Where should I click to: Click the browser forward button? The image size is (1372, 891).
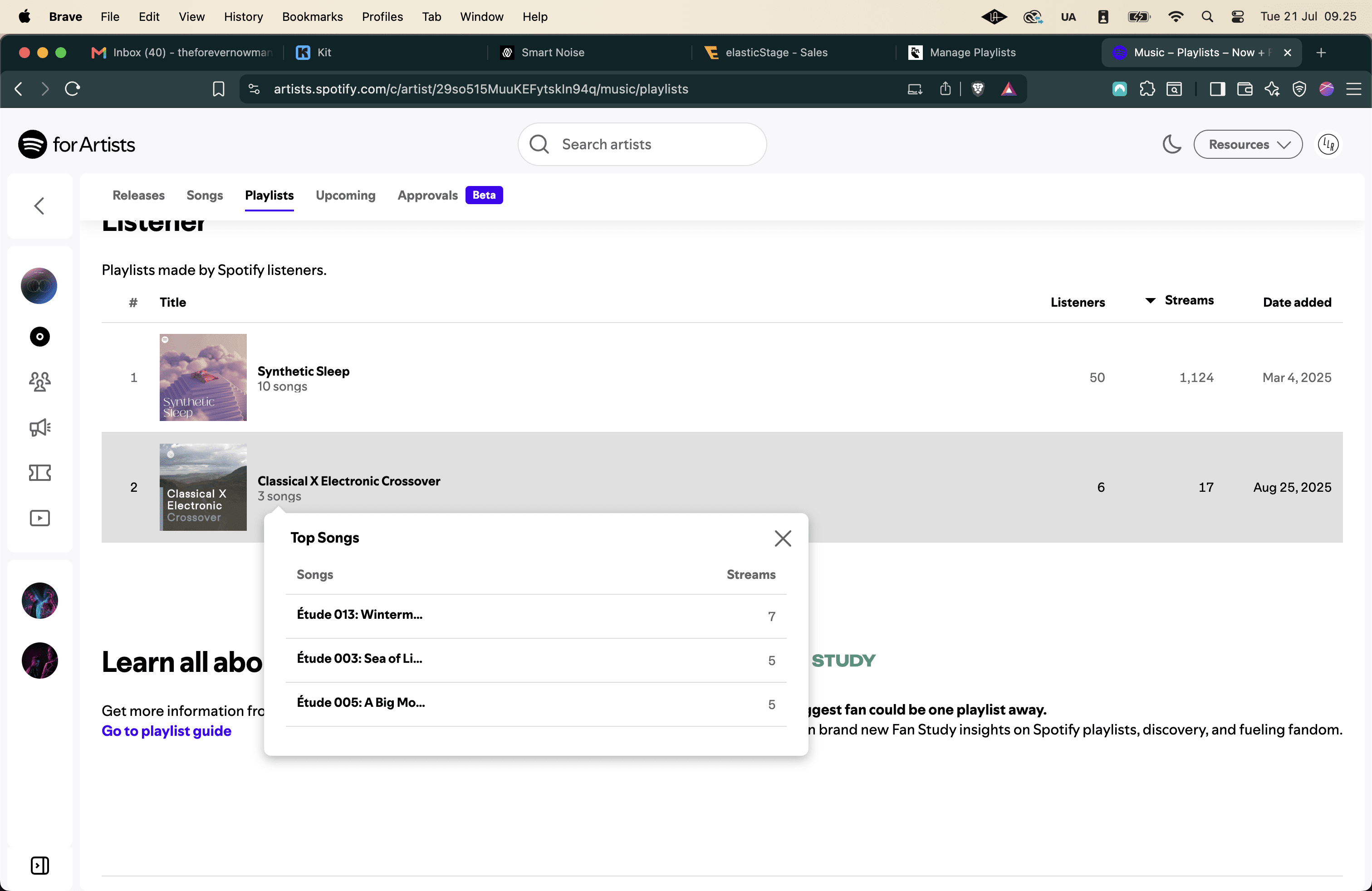point(45,89)
